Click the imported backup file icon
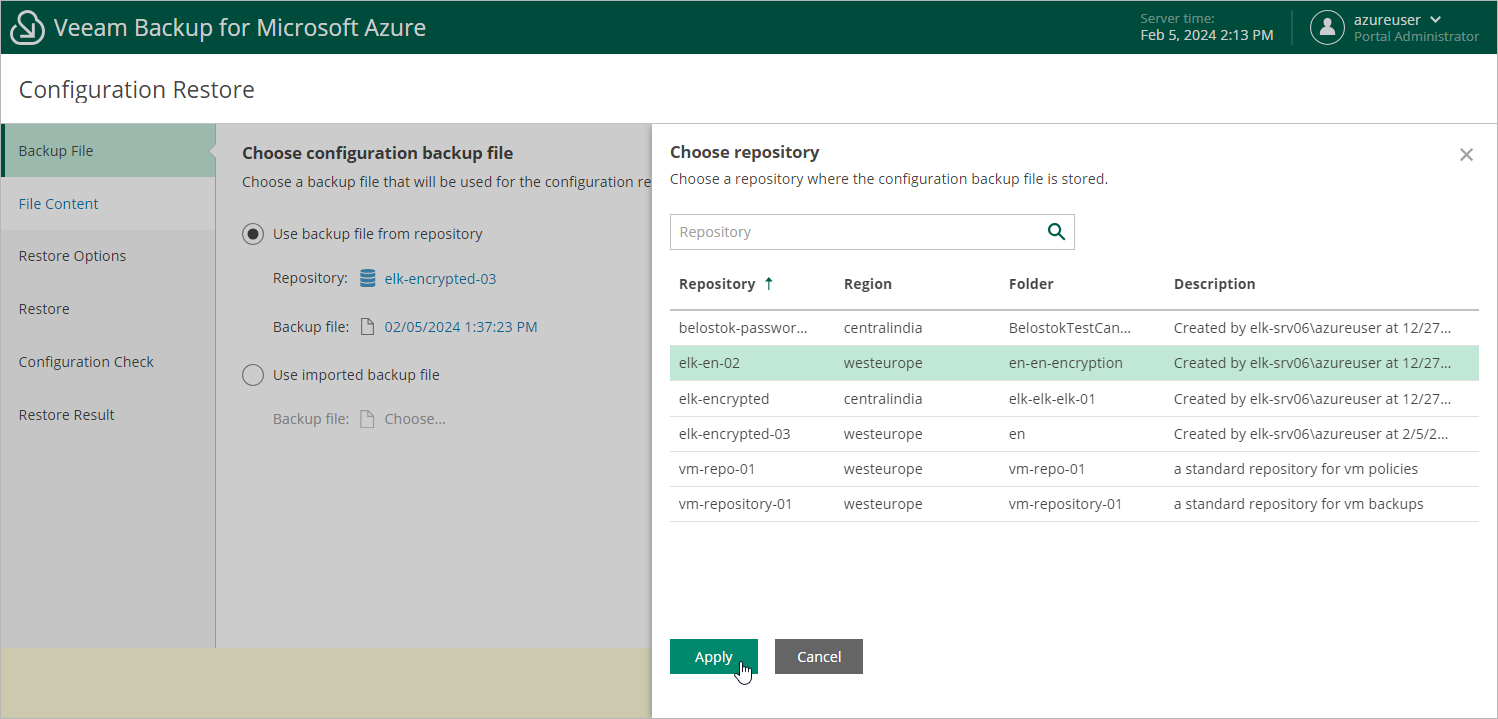Viewport: 1498px width, 719px height. pyautogui.click(x=367, y=419)
